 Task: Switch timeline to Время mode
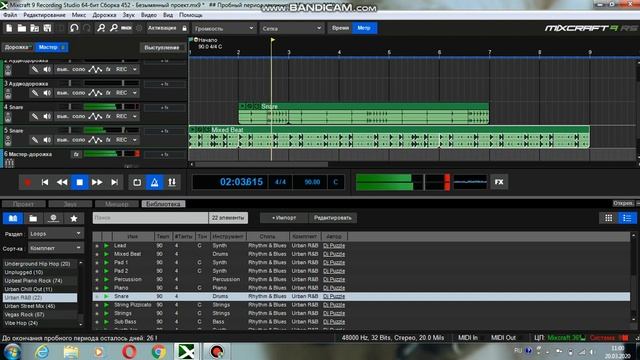[x=340, y=28]
